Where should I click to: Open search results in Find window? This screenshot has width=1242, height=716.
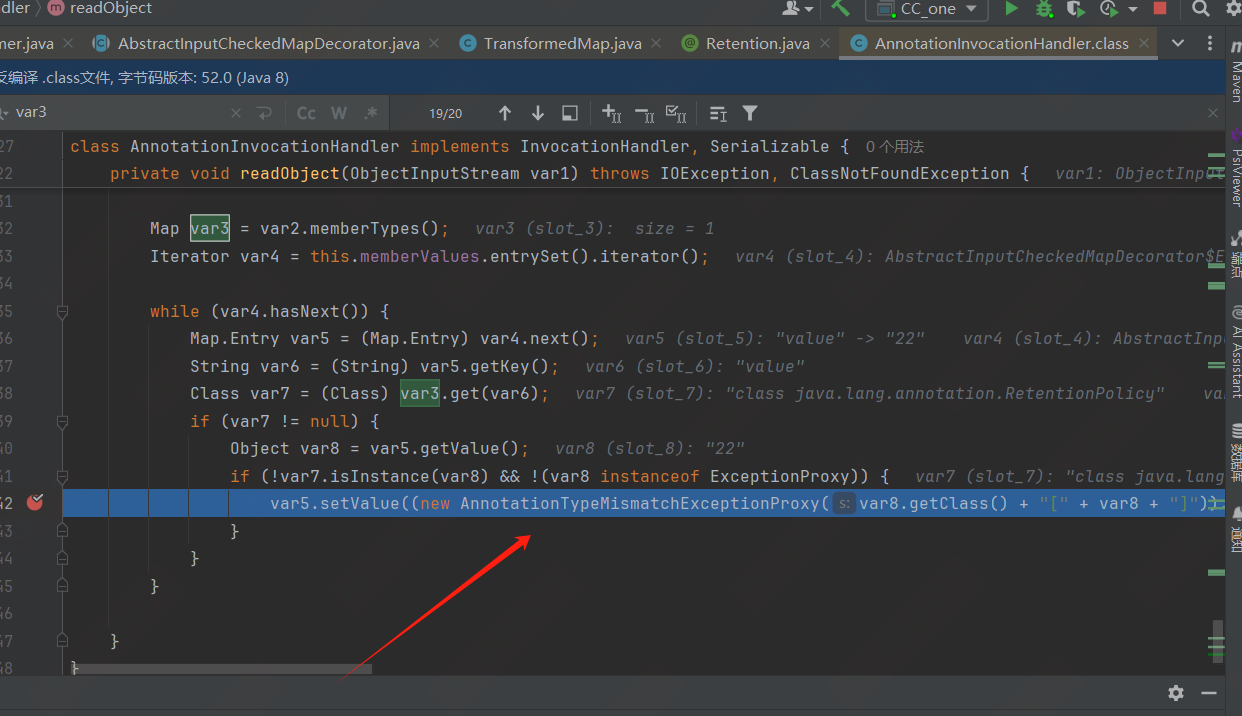569,113
